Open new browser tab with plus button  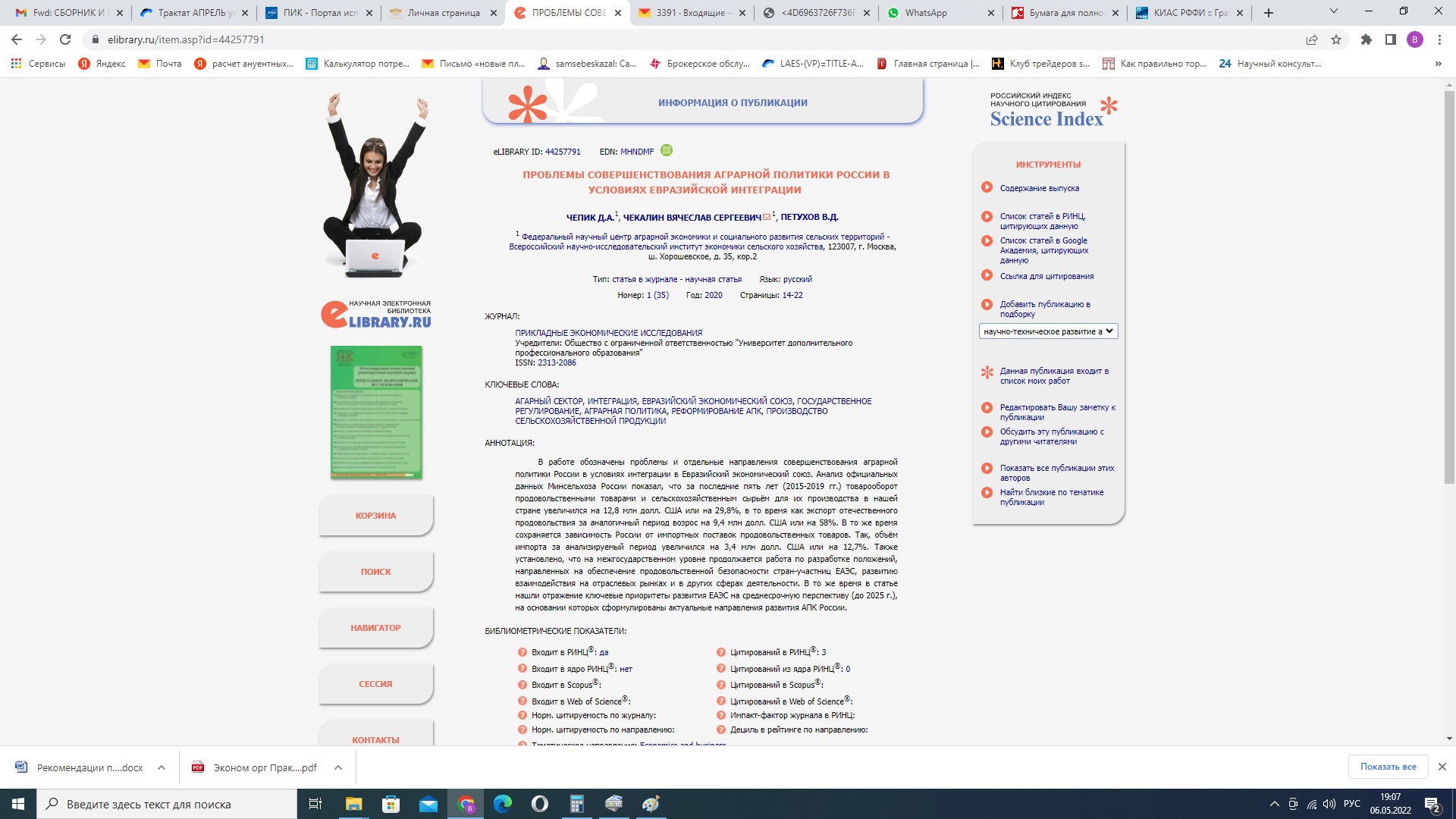click(x=1269, y=13)
